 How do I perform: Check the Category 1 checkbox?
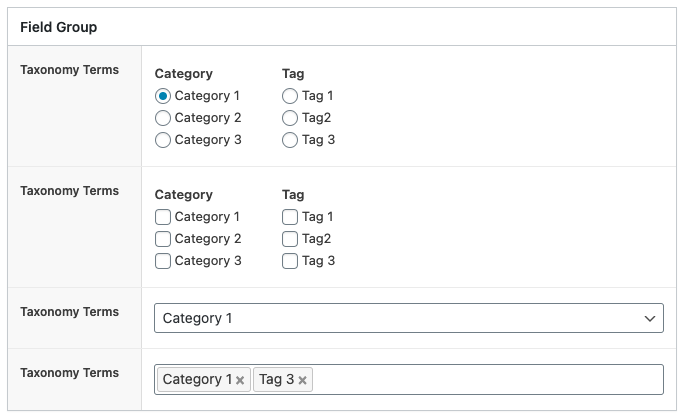coord(163,217)
